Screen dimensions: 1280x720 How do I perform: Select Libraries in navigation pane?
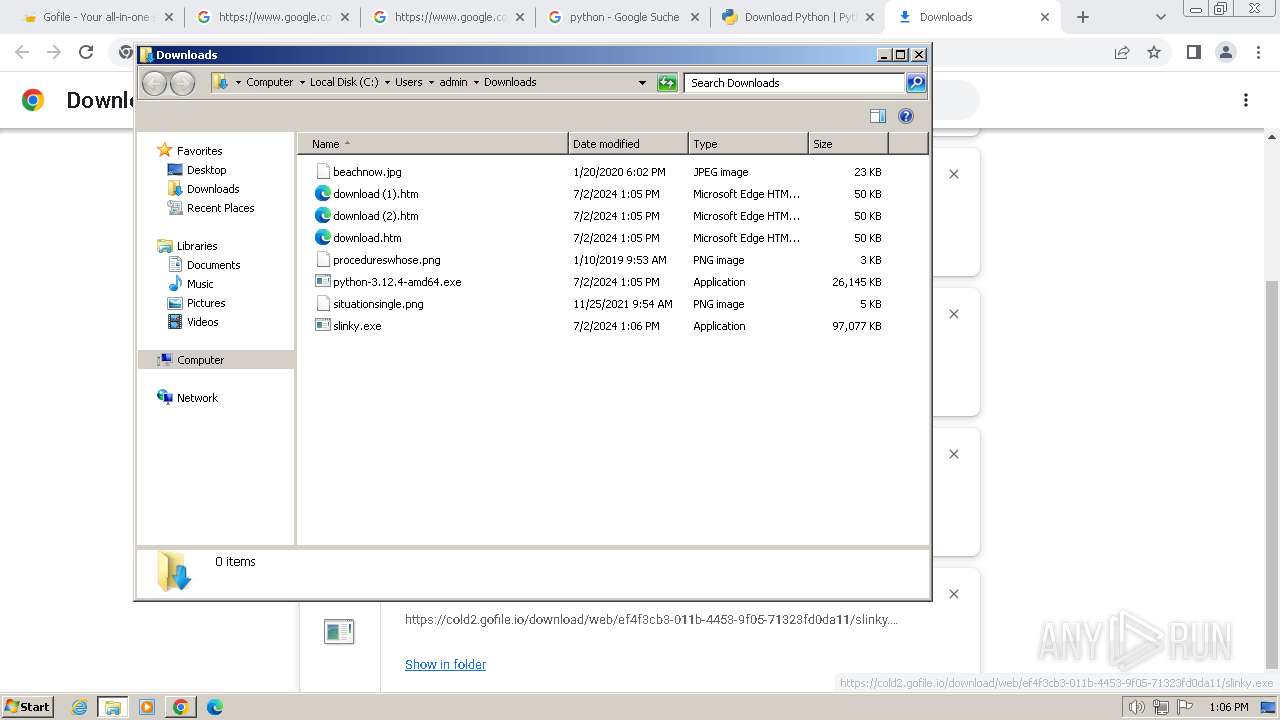[197, 246]
